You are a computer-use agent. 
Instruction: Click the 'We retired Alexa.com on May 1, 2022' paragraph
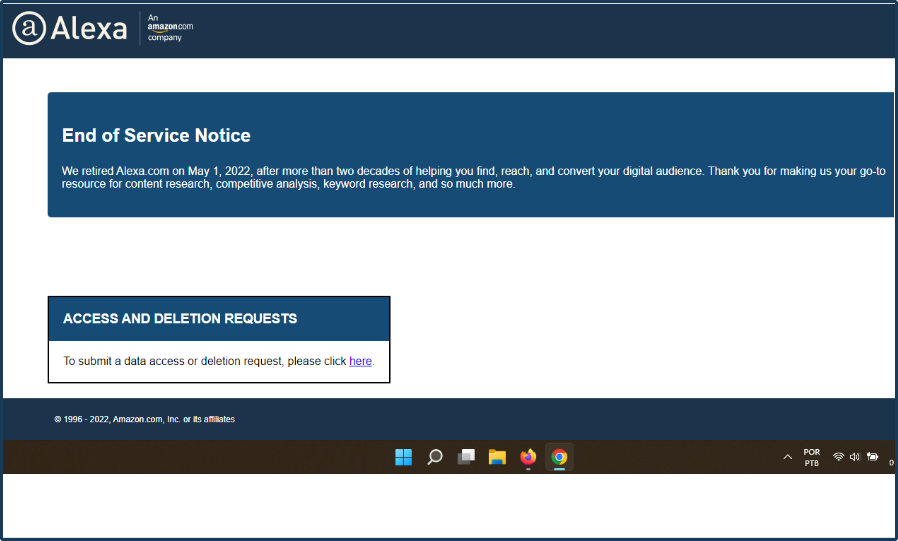coord(473,177)
